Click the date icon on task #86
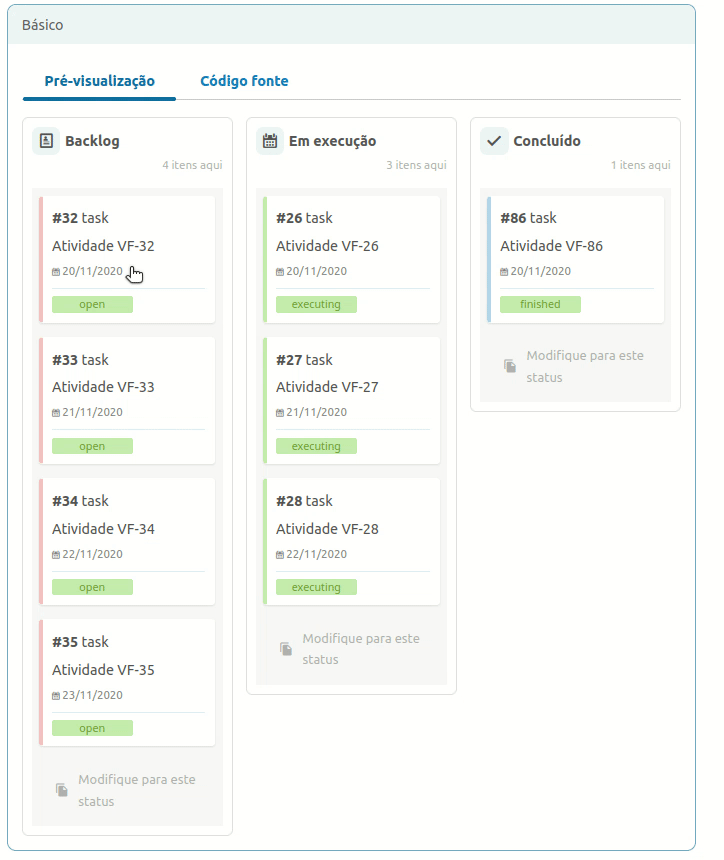The height and width of the screenshot is (860, 724). (x=503, y=270)
